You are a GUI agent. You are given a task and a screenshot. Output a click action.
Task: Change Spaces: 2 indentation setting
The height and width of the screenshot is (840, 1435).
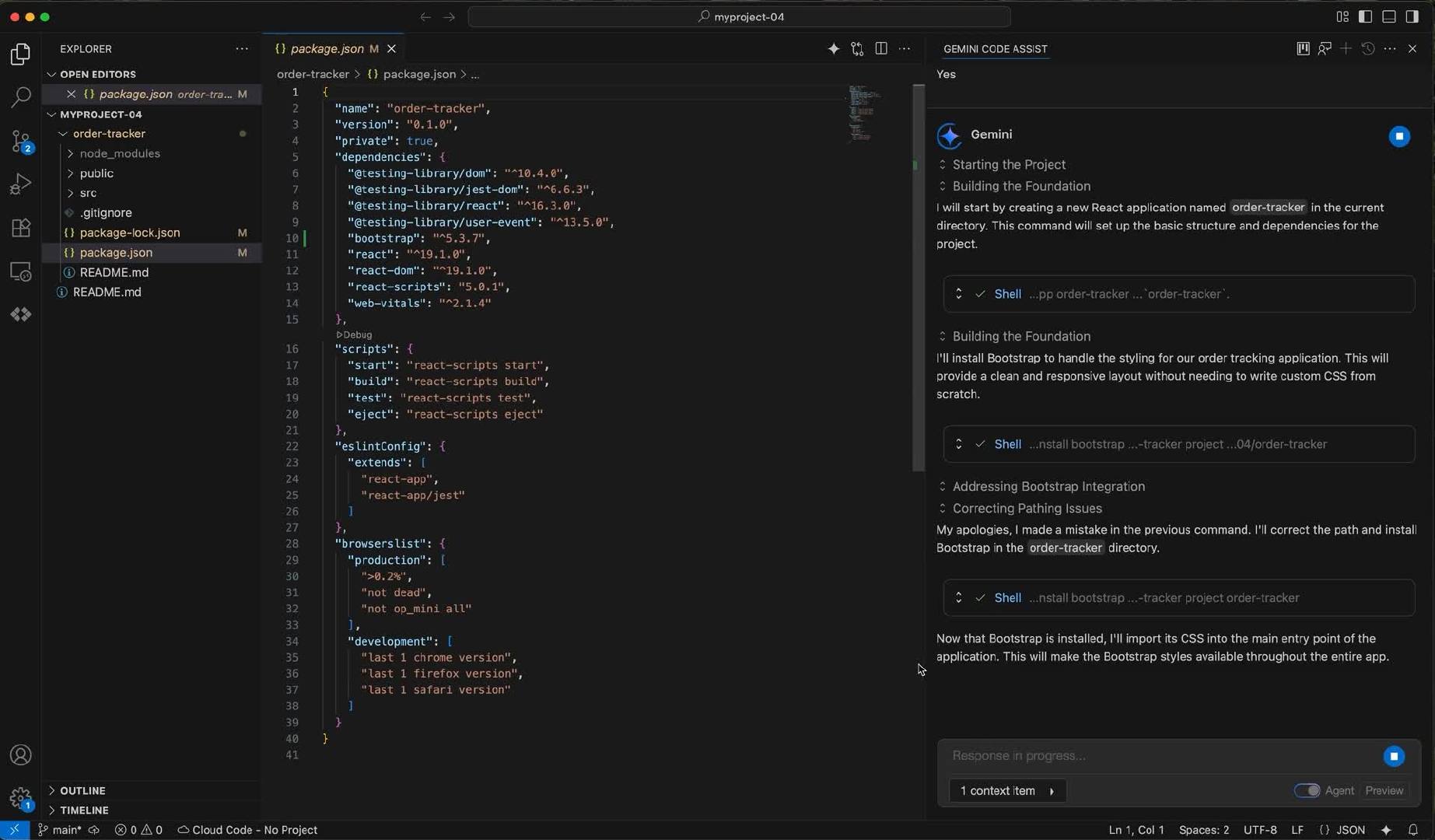[1204, 830]
